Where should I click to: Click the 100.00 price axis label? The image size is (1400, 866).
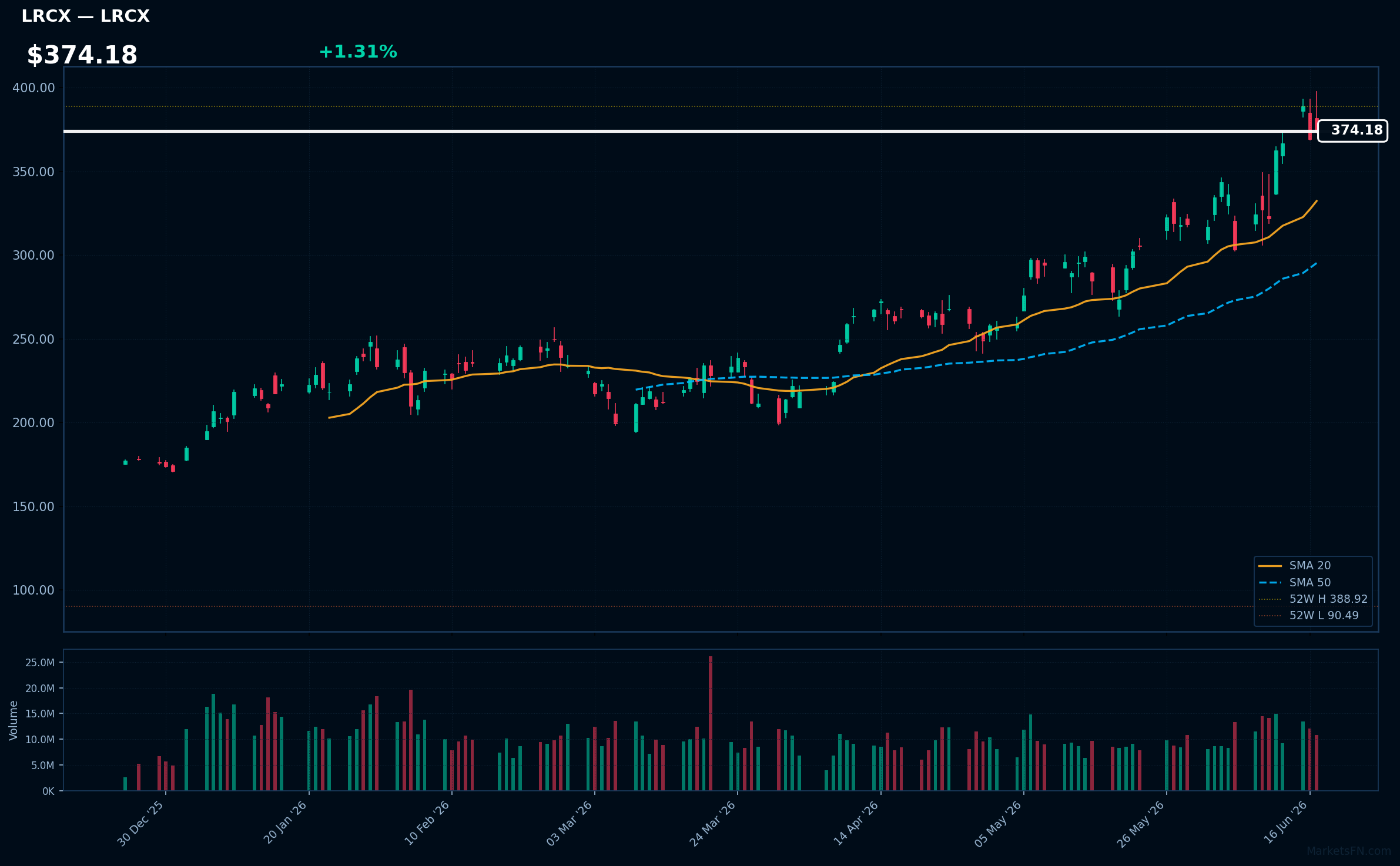(x=34, y=590)
